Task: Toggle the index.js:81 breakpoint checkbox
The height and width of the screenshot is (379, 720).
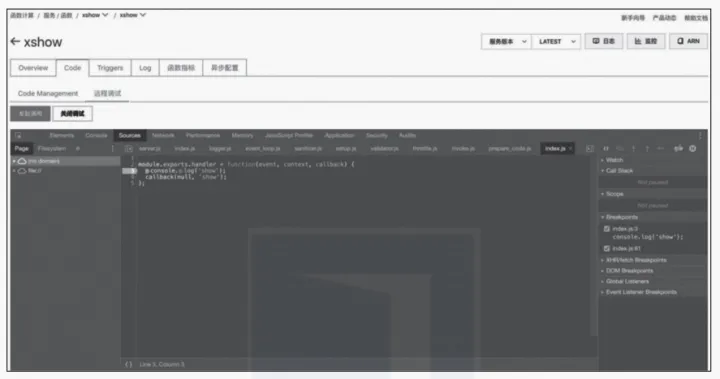Action: [607, 249]
